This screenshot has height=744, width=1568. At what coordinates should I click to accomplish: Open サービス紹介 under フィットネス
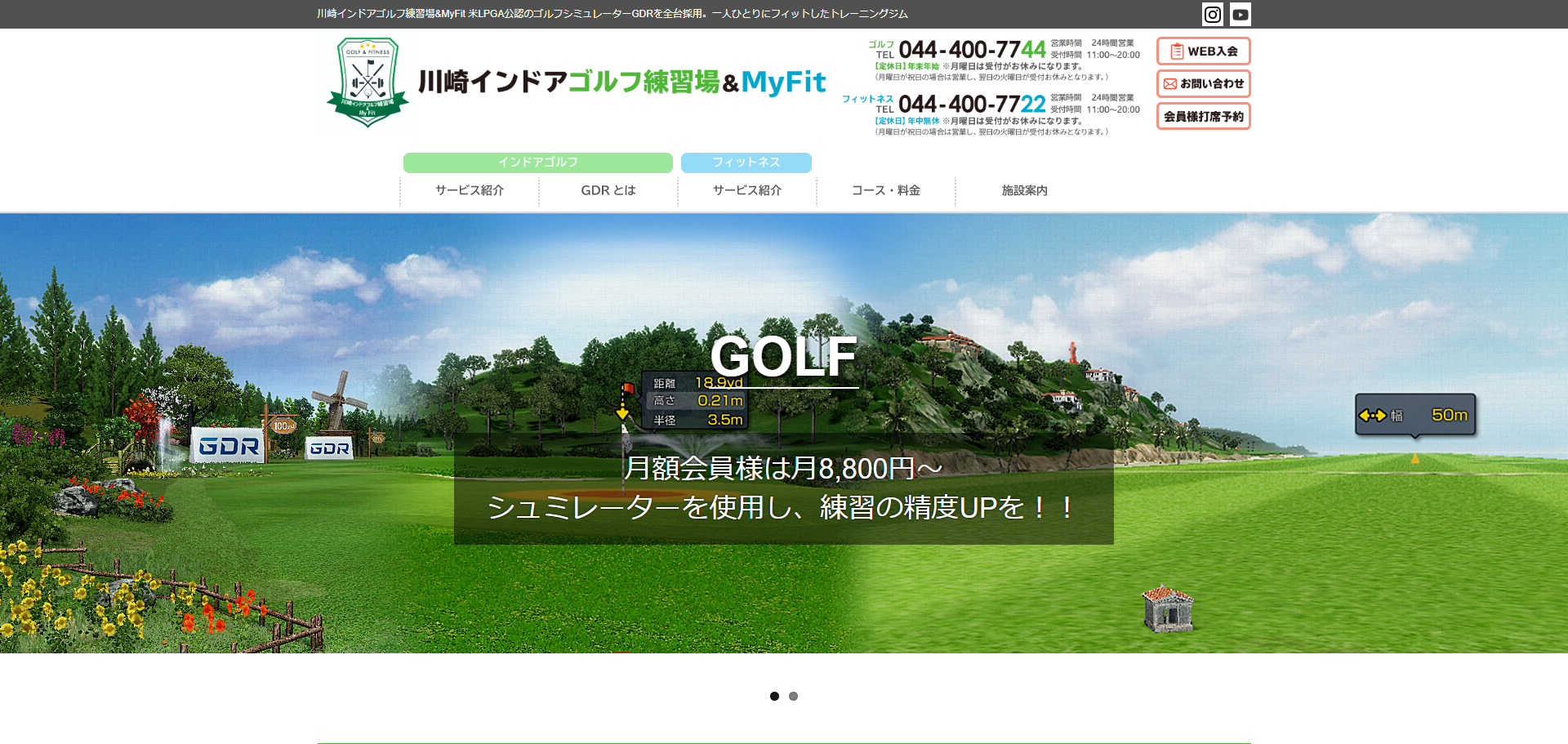(x=747, y=190)
